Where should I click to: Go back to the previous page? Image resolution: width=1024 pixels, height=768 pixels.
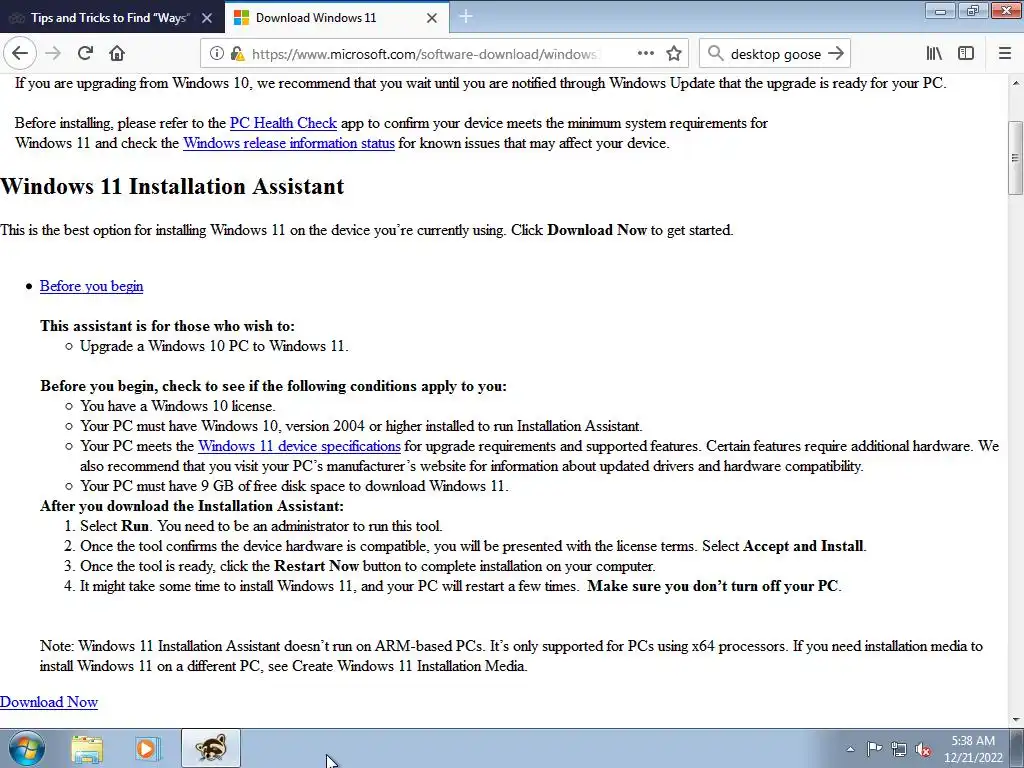tap(20, 54)
